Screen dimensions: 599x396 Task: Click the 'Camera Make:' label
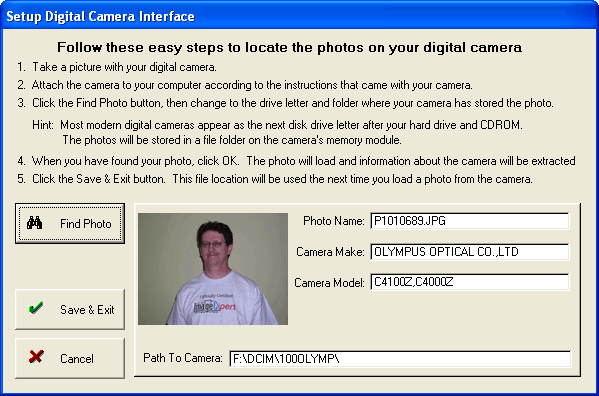[x=330, y=252]
